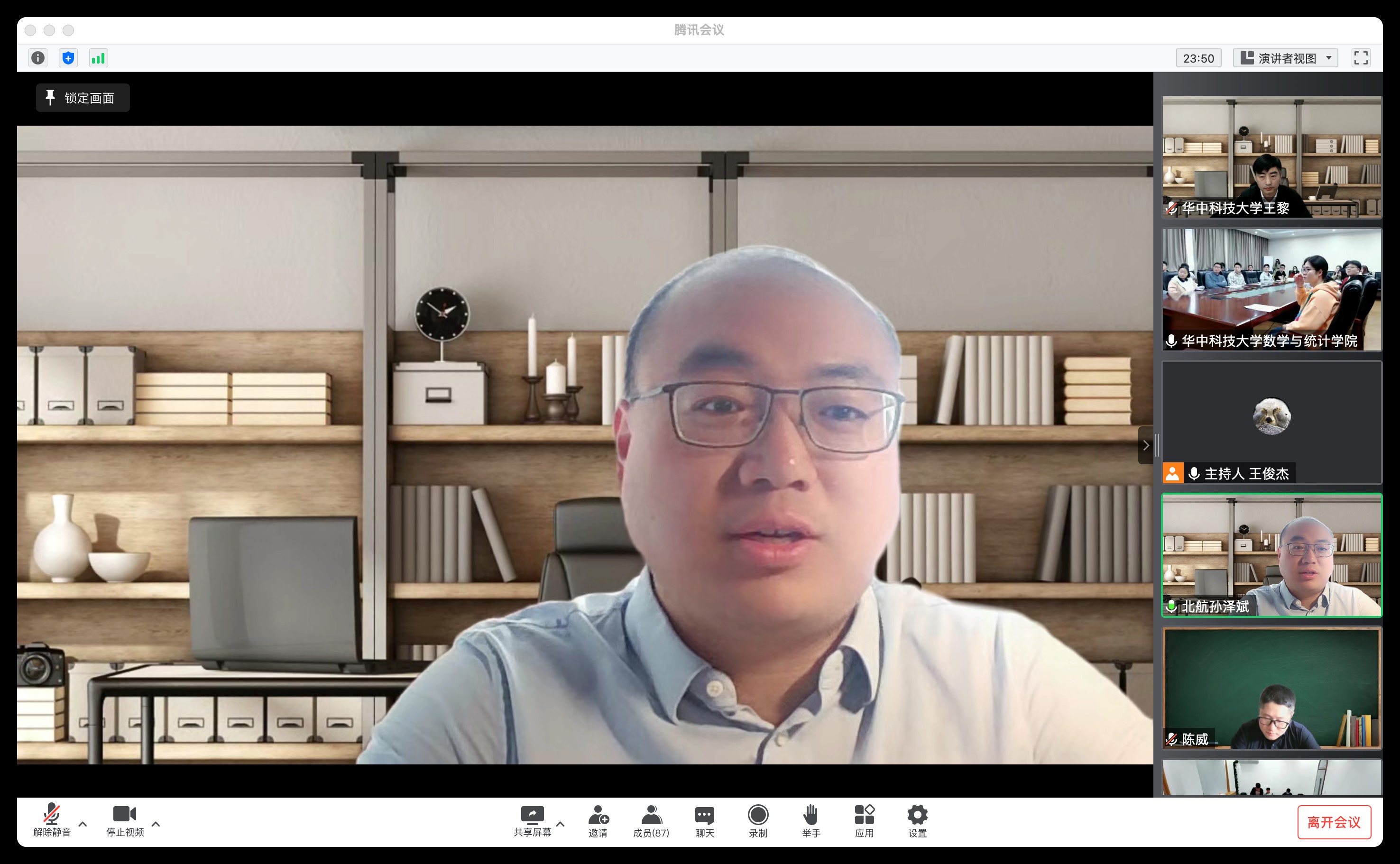This screenshot has width=1400, height=864.
Task: Open the 聊天 chat panel
Action: (705, 821)
